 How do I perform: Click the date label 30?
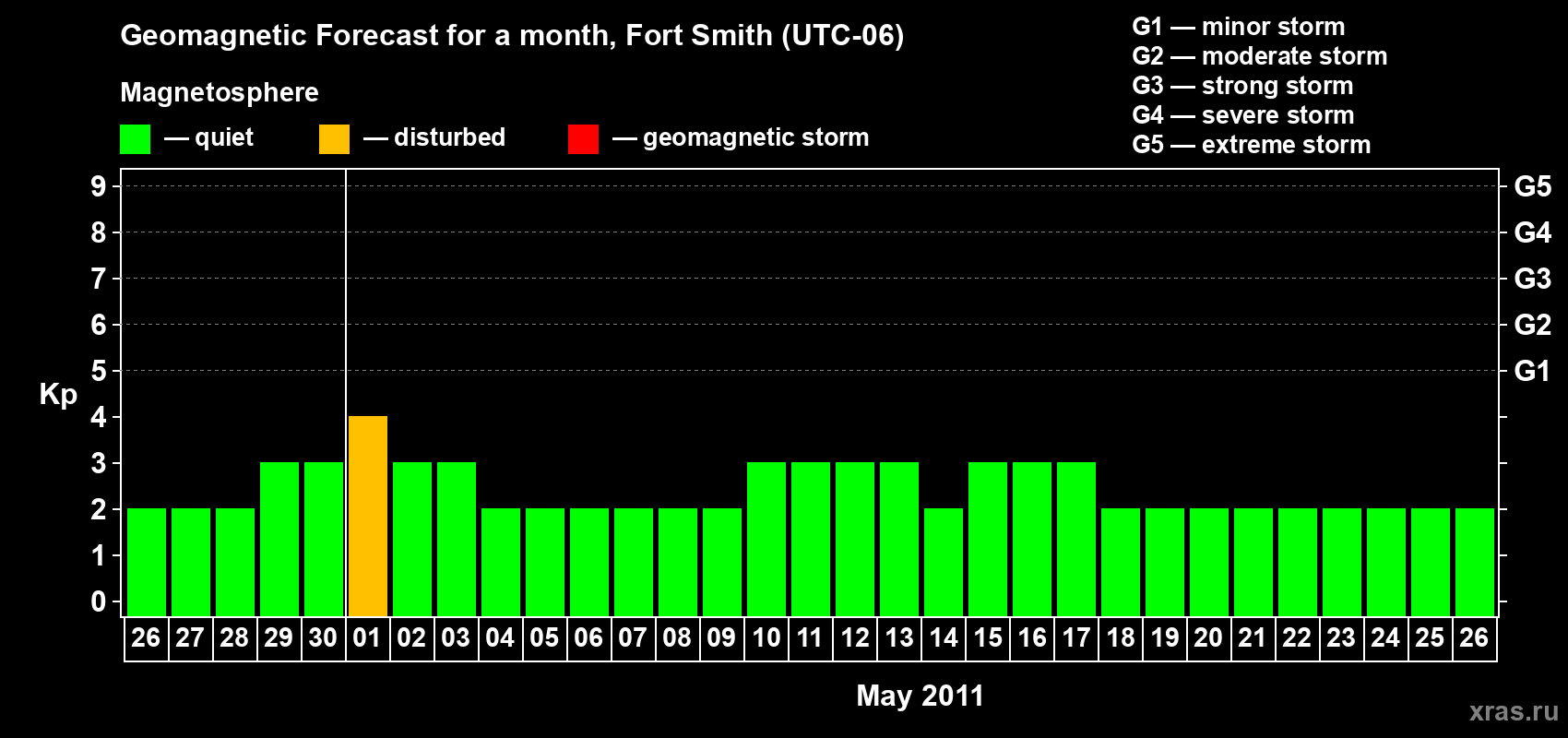(x=323, y=638)
